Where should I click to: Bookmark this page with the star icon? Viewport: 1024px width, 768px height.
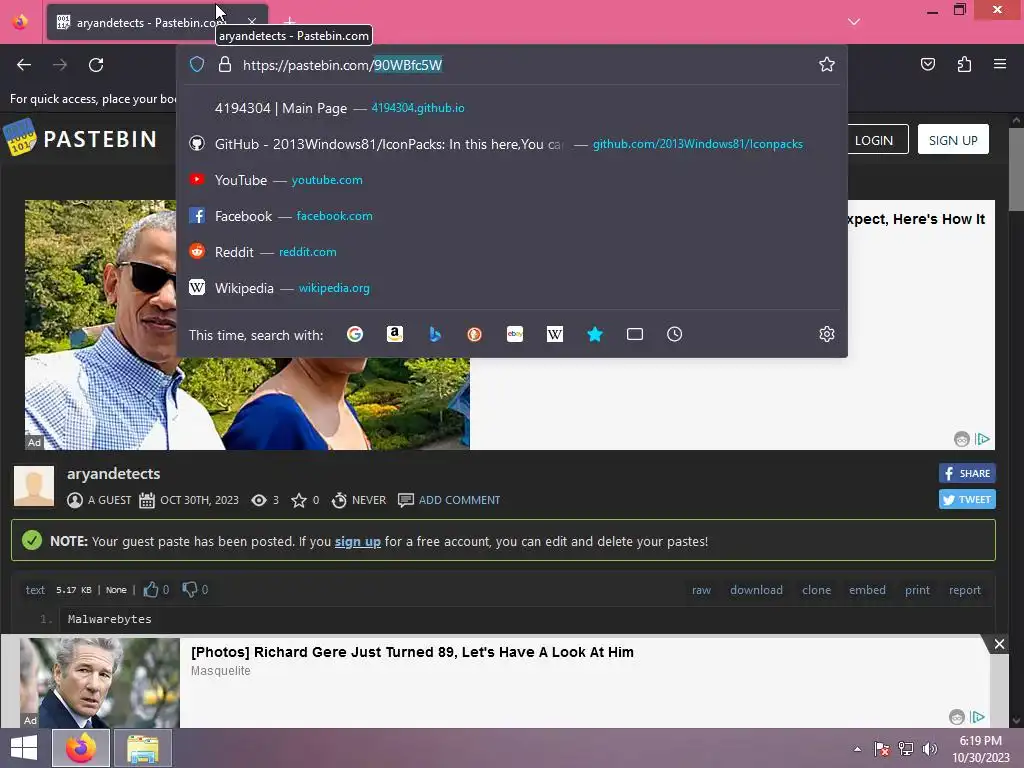click(x=827, y=64)
